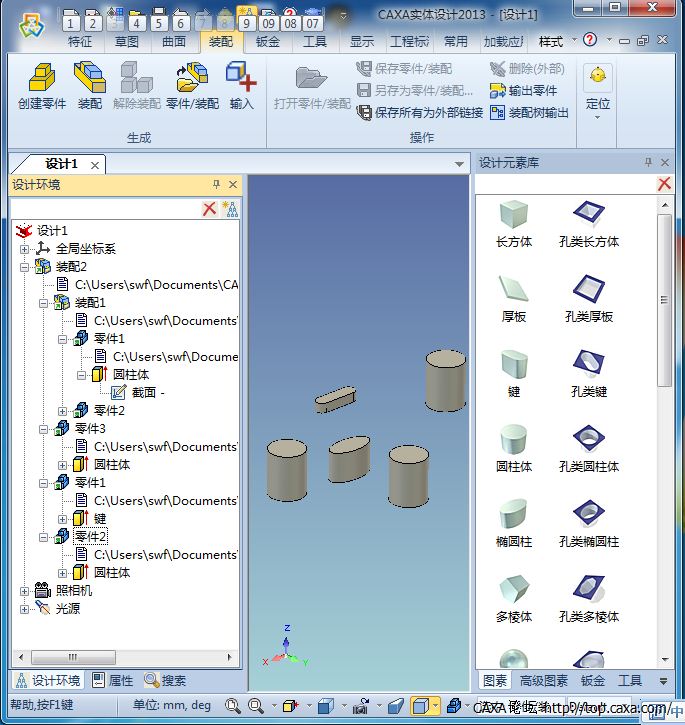The width and height of the screenshot is (685, 725).
Task: Select the 孔类长方体 element
Action: click(x=589, y=224)
